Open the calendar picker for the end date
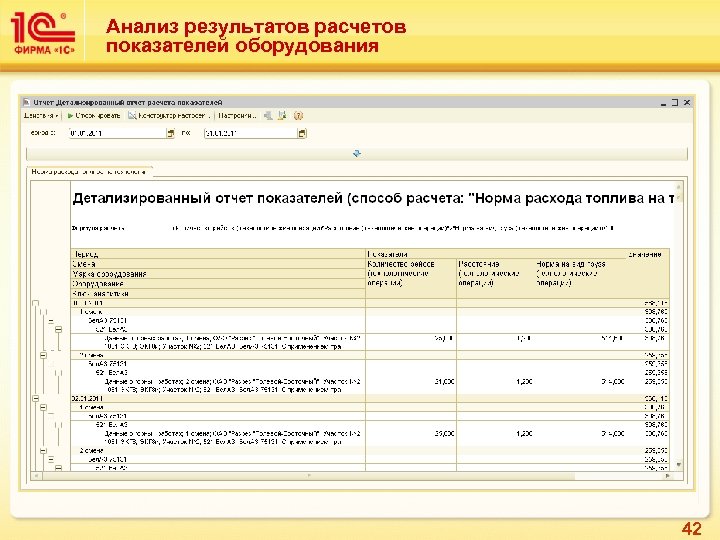 [x=302, y=133]
